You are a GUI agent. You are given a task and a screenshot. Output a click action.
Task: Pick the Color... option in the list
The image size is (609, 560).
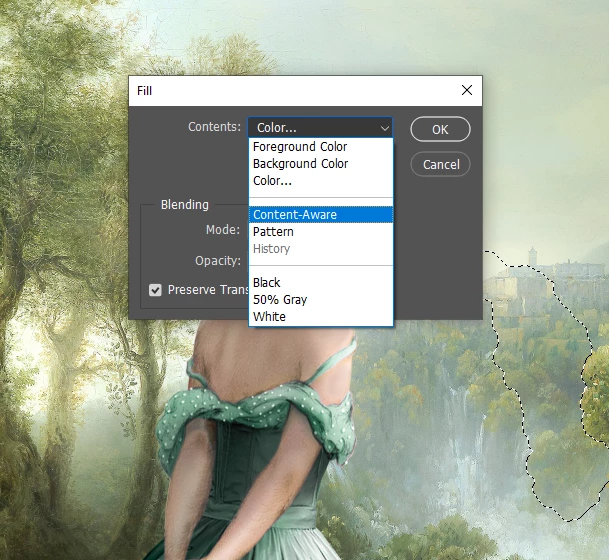point(320,181)
